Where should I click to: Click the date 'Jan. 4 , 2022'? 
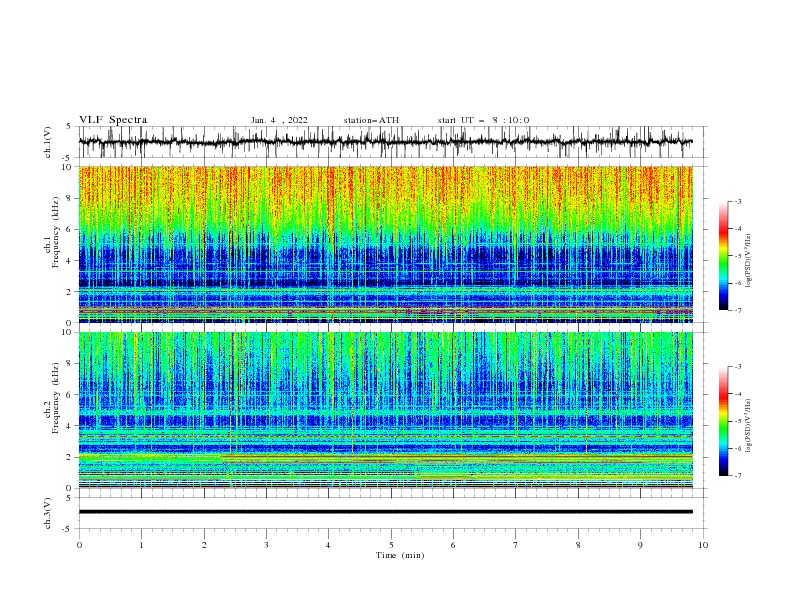click(x=279, y=120)
